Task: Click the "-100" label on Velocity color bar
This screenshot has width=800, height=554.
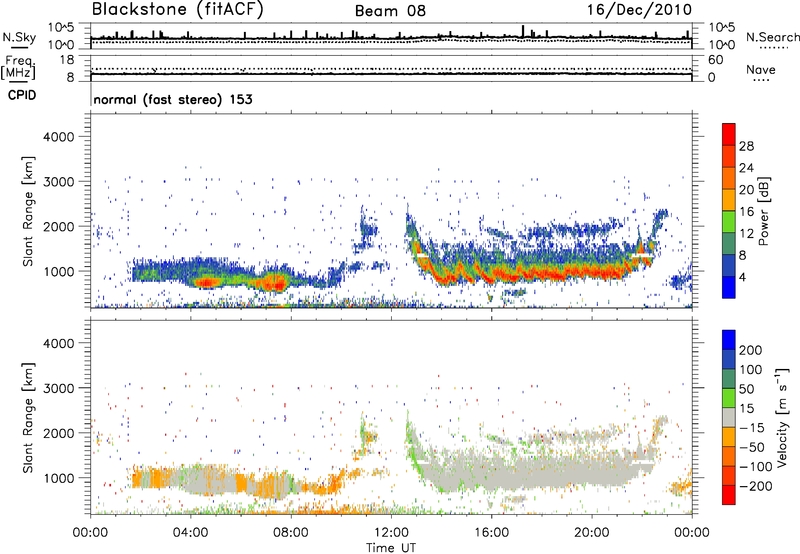Action: click(756, 467)
